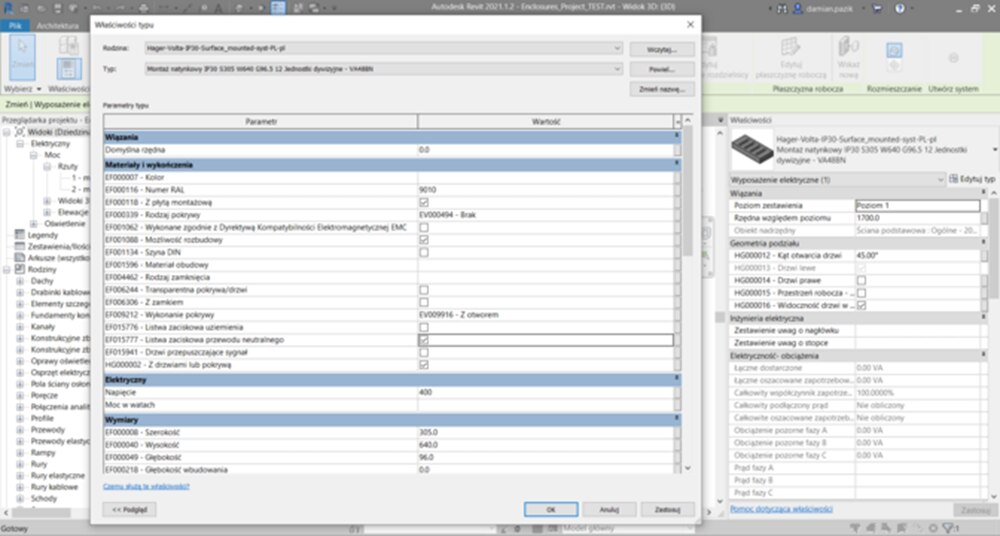1000x536 pixels.
Task: Click the OK button in dialog
Action: [550, 508]
